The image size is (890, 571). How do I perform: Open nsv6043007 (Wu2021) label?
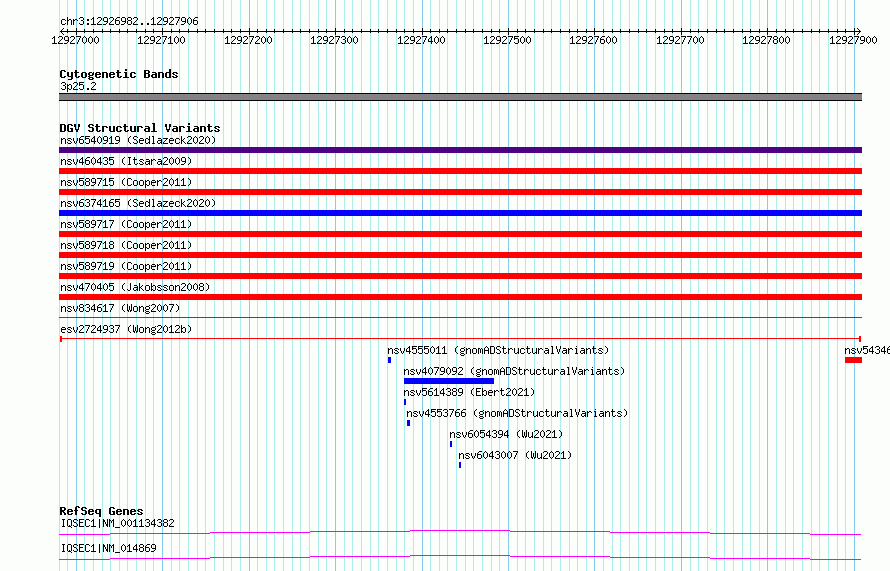tap(515, 455)
